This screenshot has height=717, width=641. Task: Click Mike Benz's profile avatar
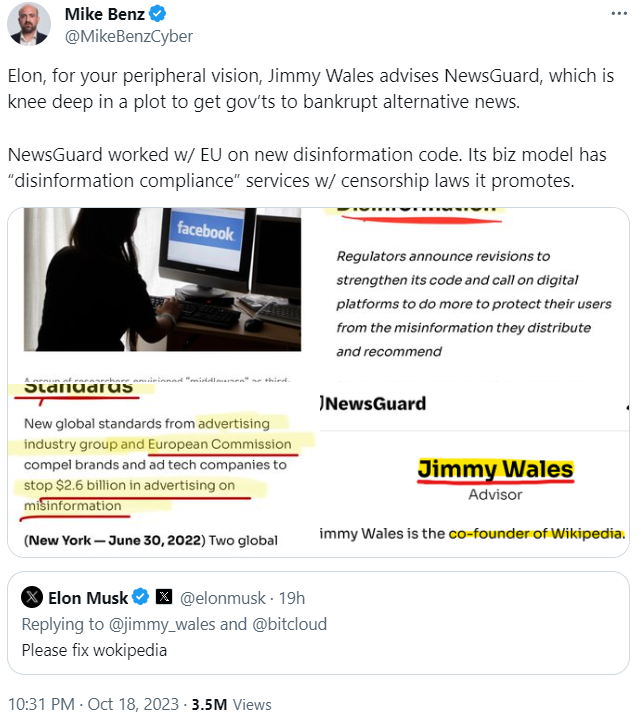pyautogui.click(x=29, y=24)
